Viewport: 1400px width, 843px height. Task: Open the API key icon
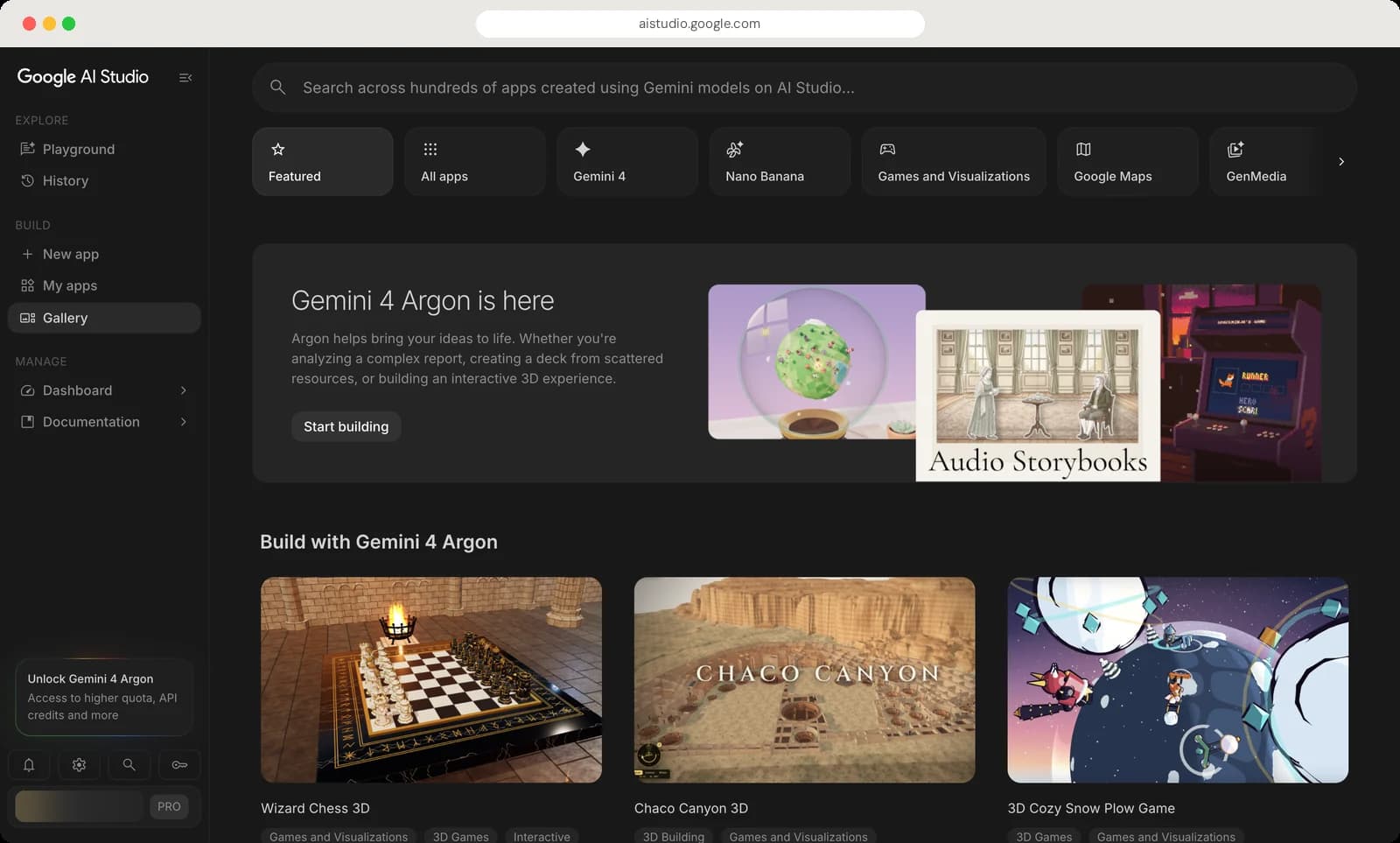click(x=179, y=765)
